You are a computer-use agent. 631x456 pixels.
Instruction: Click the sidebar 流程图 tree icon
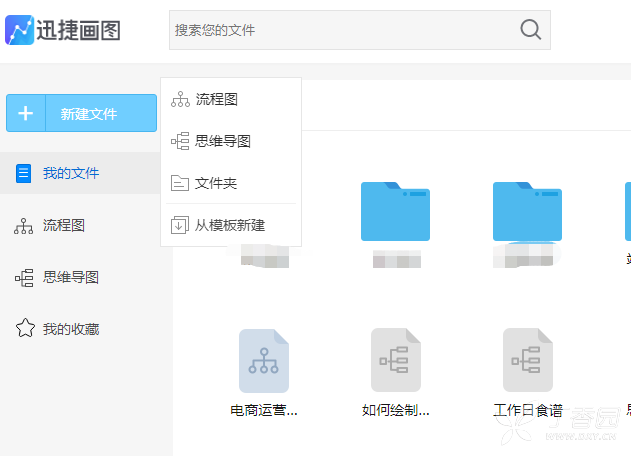coord(24,226)
